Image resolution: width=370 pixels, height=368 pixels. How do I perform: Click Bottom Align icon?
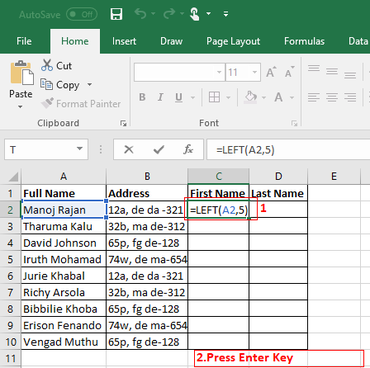click(350, 74)
